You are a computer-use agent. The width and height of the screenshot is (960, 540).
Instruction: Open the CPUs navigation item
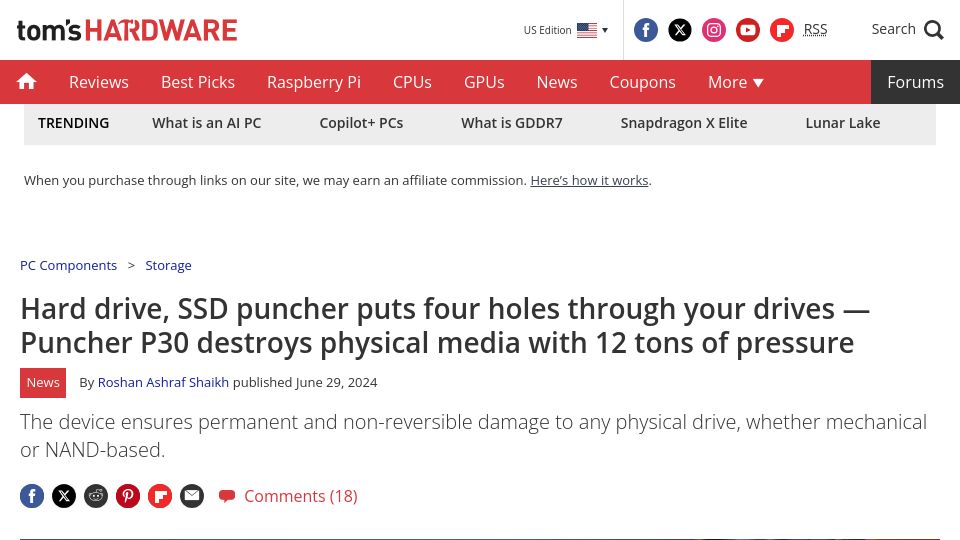(x=412, y=82)
